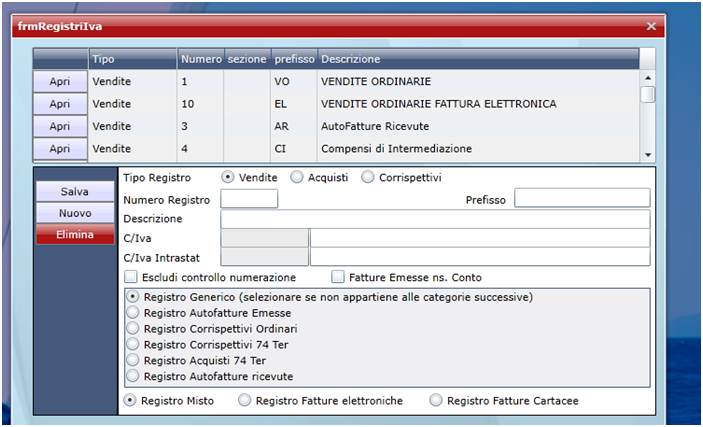
Task: Close the frmRegistriIva window
Action: coord(651,26)
